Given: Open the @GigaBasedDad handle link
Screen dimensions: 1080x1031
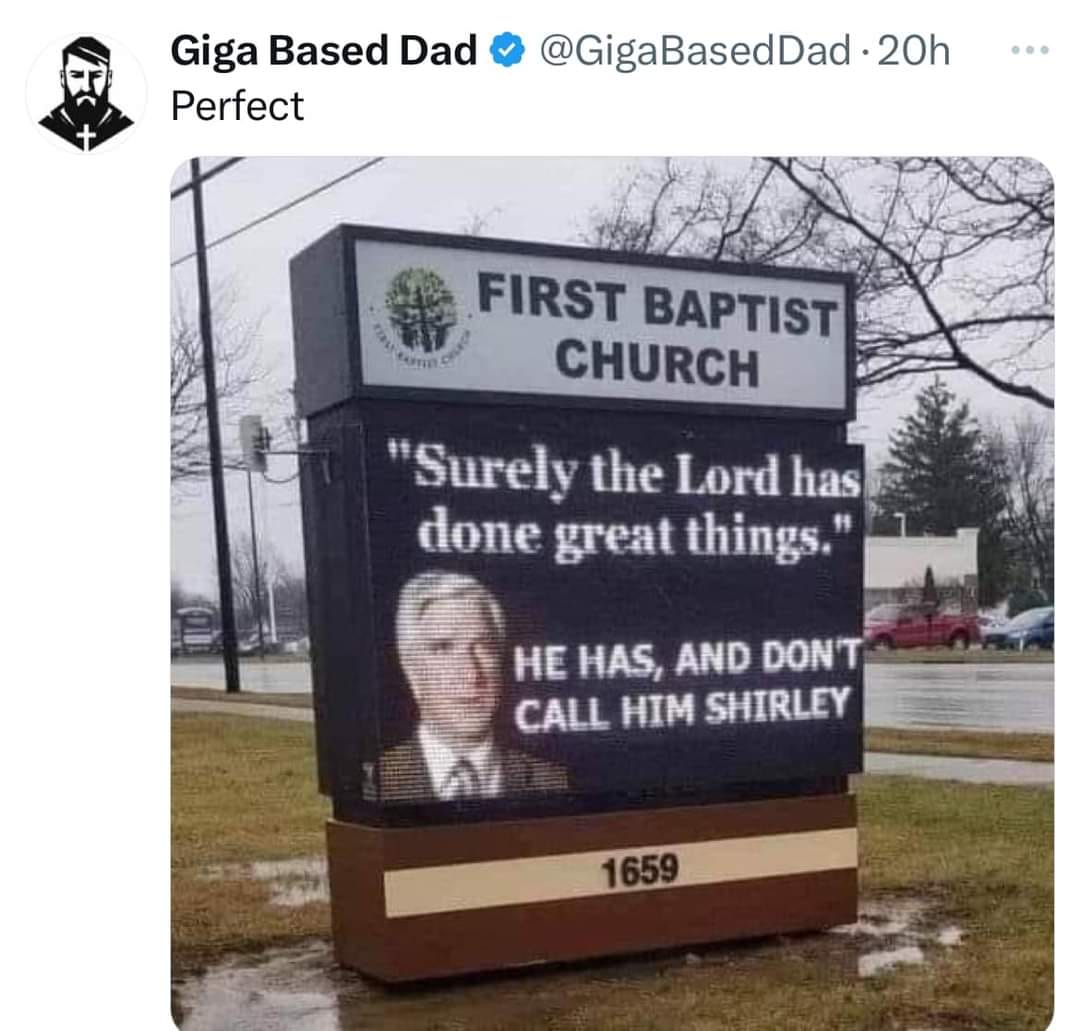Looking at the screenshot, I should (x=694, y=51).
